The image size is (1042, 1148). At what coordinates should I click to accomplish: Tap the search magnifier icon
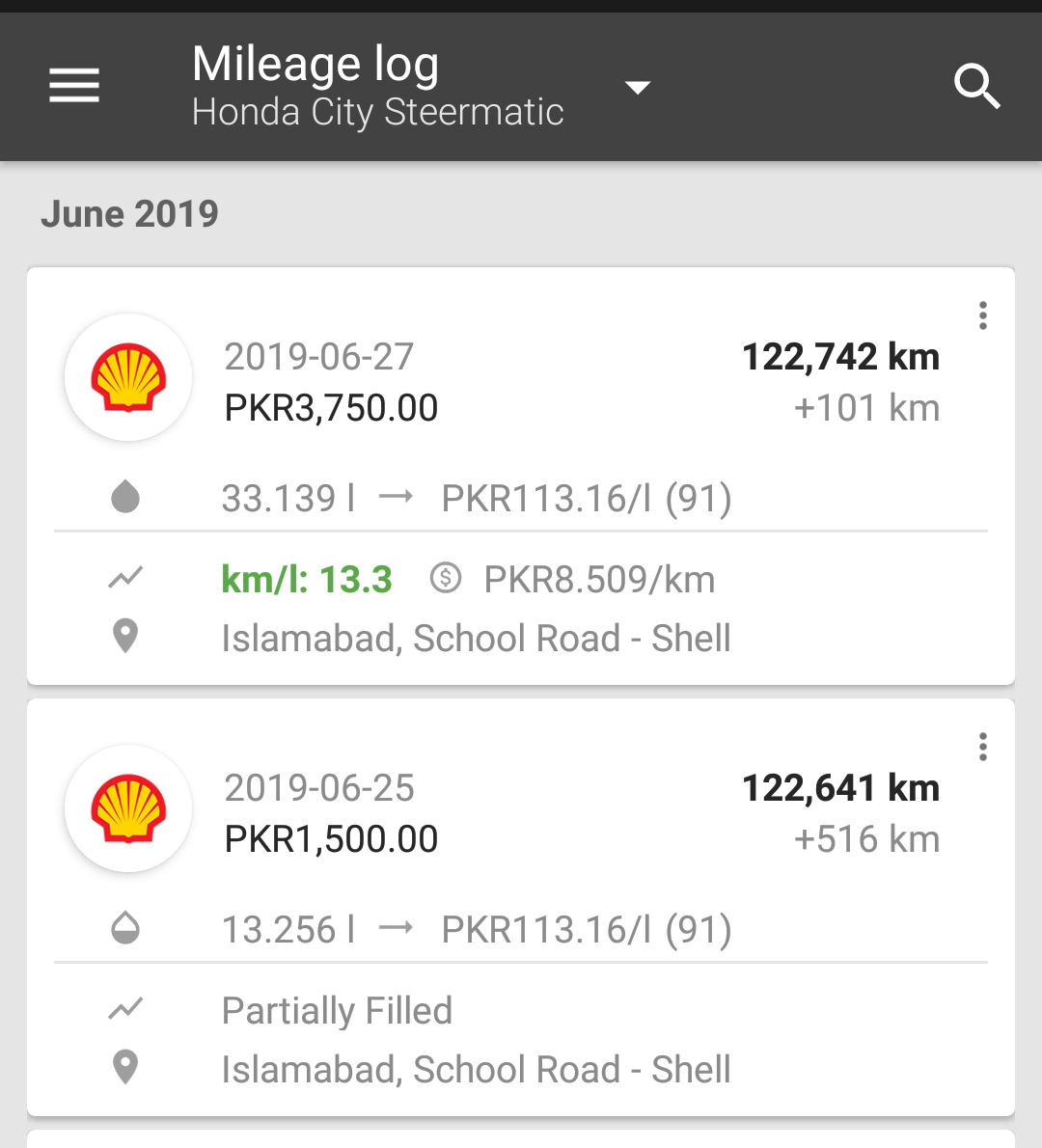click(976, 87)
